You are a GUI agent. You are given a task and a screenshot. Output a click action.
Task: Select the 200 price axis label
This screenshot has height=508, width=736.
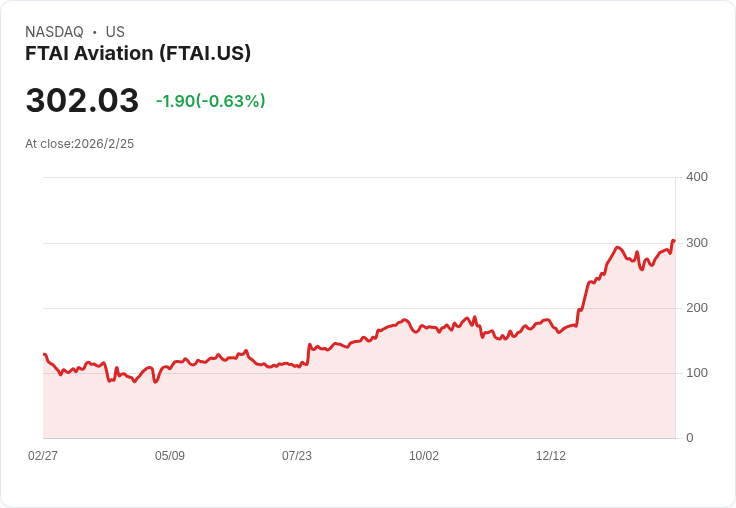click(697, 308)
